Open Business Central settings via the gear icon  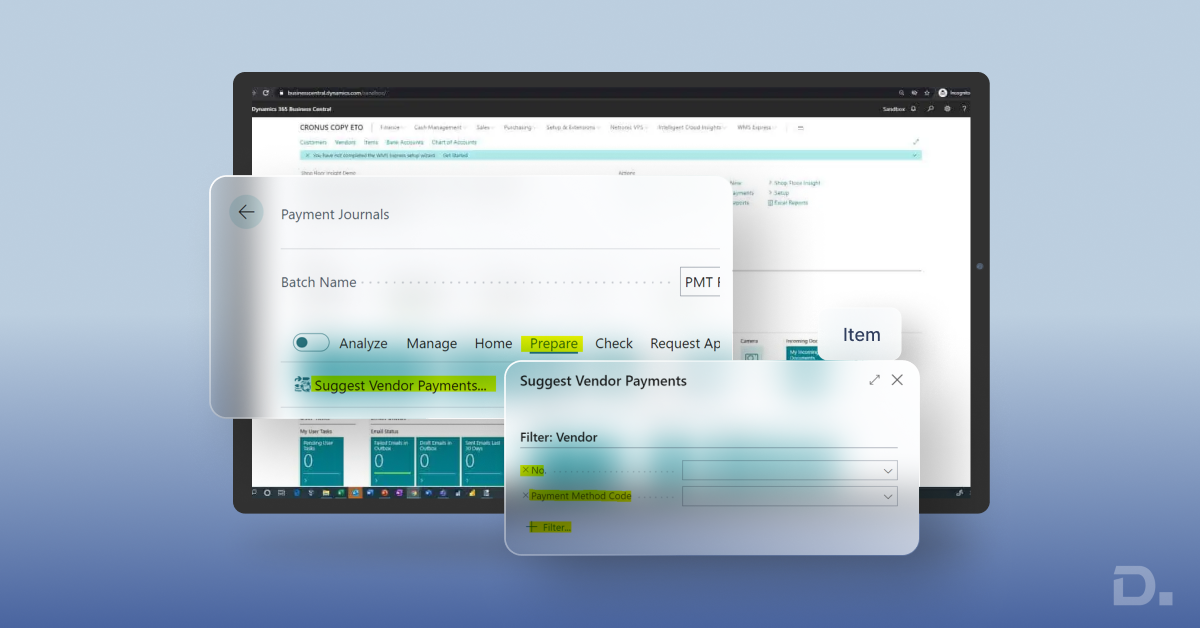pyautogui.click(x=946, y=108)
